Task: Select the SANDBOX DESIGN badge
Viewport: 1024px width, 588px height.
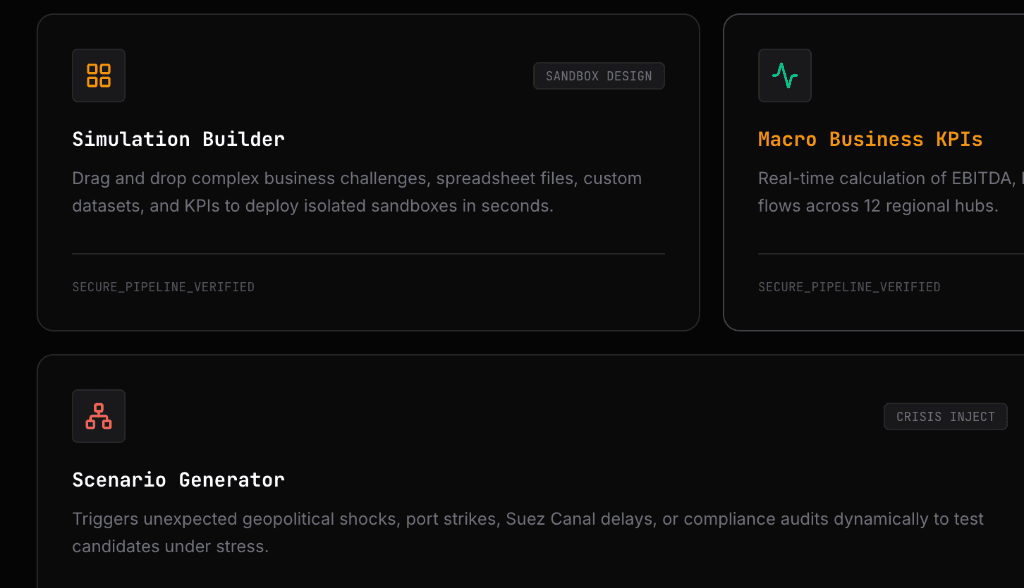Action: coord(599,76)
